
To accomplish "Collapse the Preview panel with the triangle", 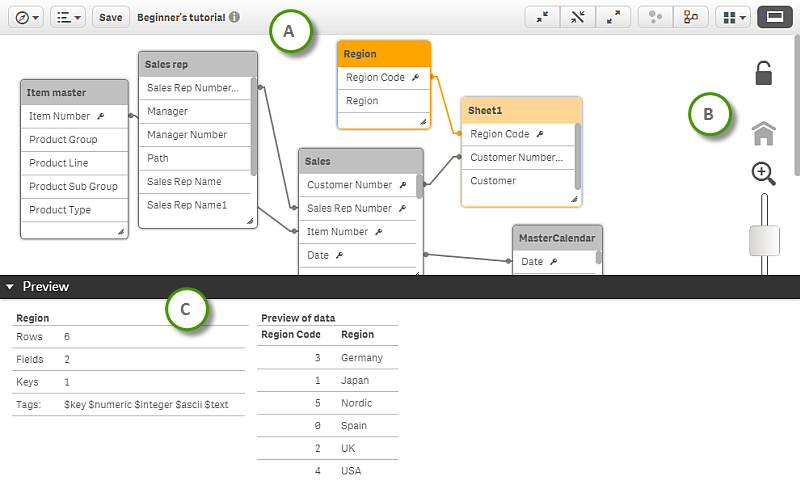I will [10, 286].
